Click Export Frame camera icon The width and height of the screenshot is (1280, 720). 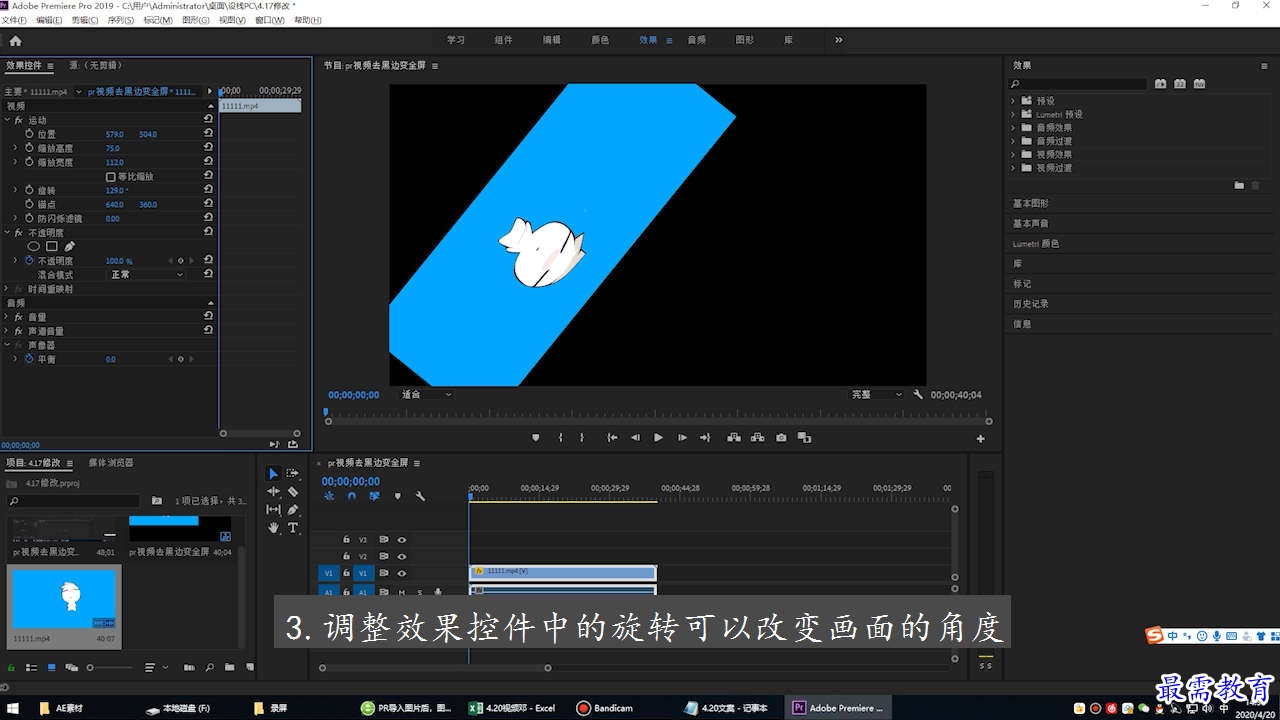point(781,438)
